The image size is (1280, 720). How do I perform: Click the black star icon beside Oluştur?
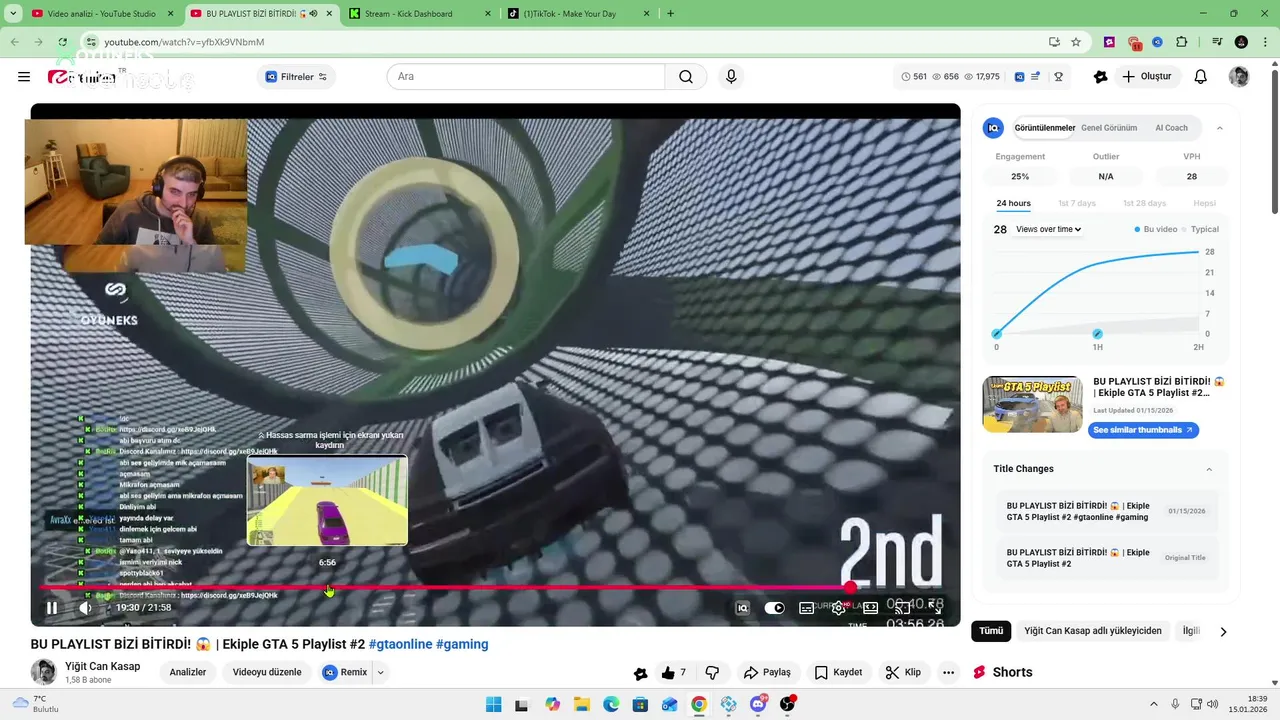click(1101, 77)
